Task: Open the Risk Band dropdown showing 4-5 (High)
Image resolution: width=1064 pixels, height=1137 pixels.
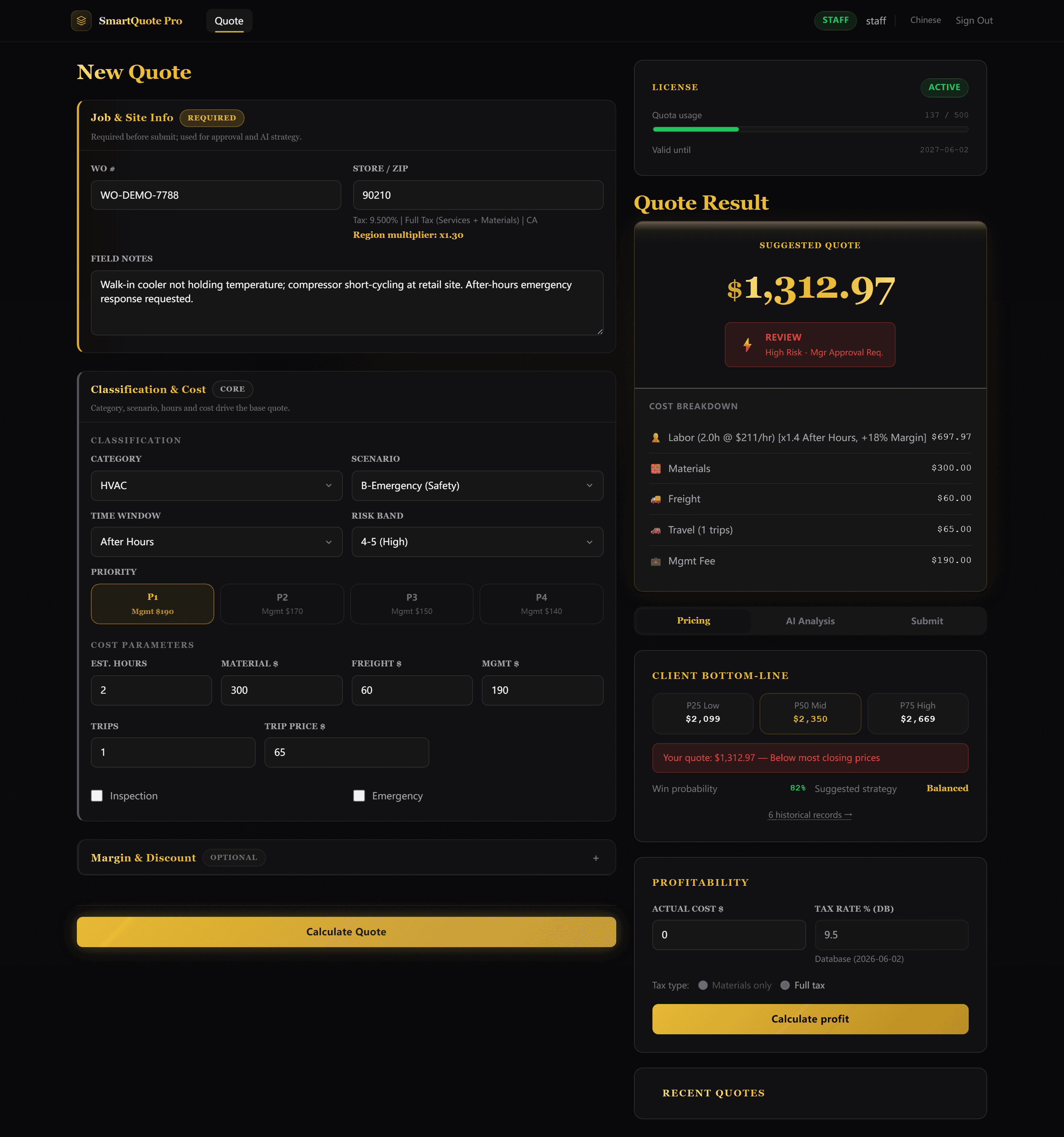Action: [477, 542]
